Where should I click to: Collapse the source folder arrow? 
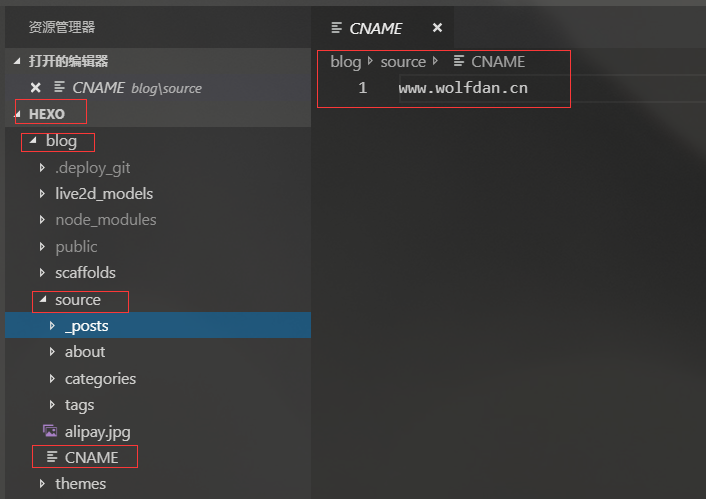[x=43, y=300]
